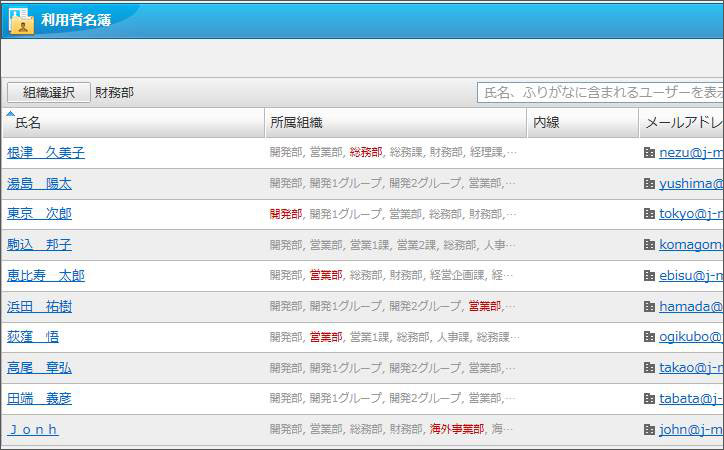Click the mail icon beside john address
Screen dimensions: 724x450
pyautogui.click(x=649, y=430)
